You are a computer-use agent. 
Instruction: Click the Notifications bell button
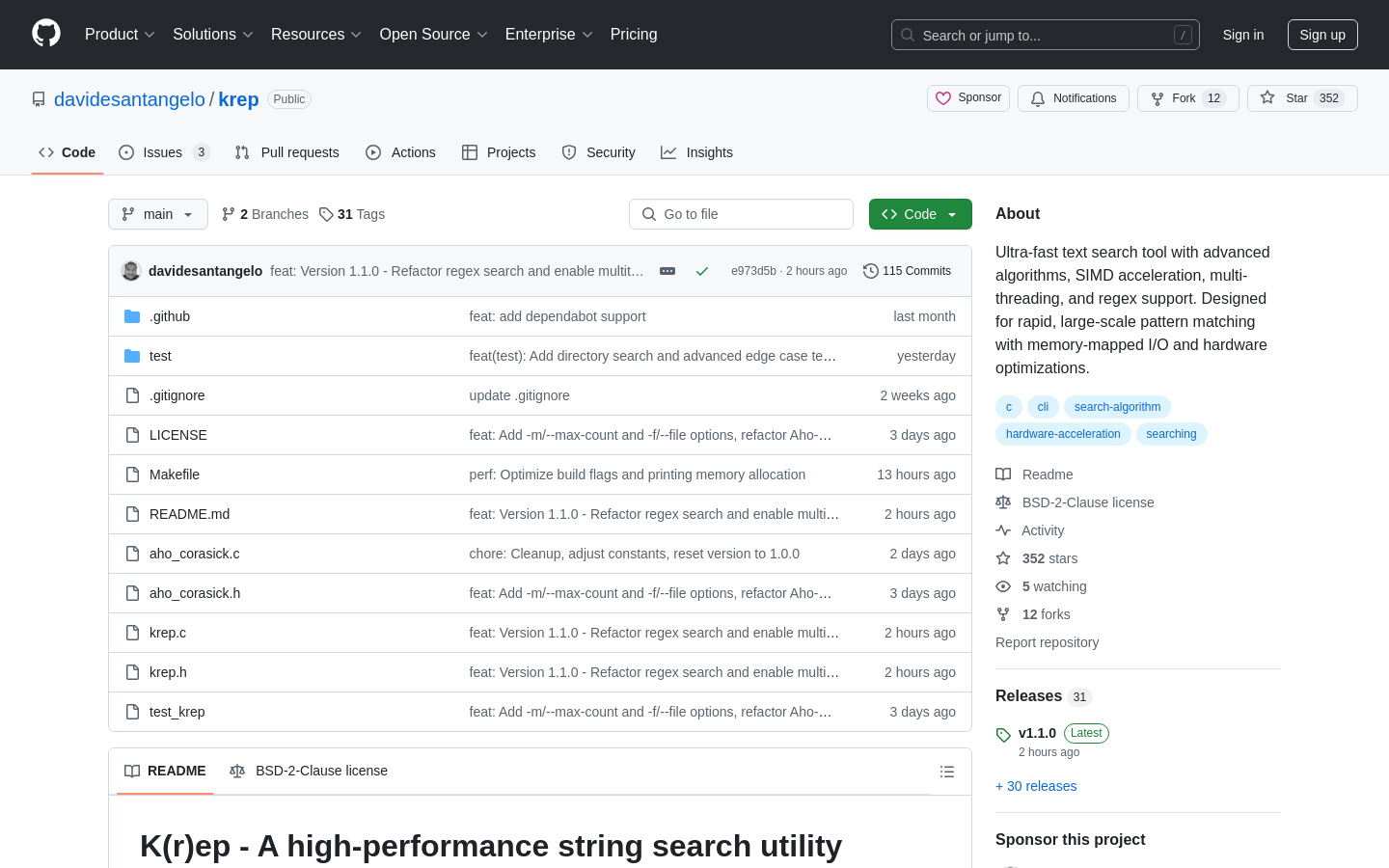pyautogui.click(x=1074, y=98)
